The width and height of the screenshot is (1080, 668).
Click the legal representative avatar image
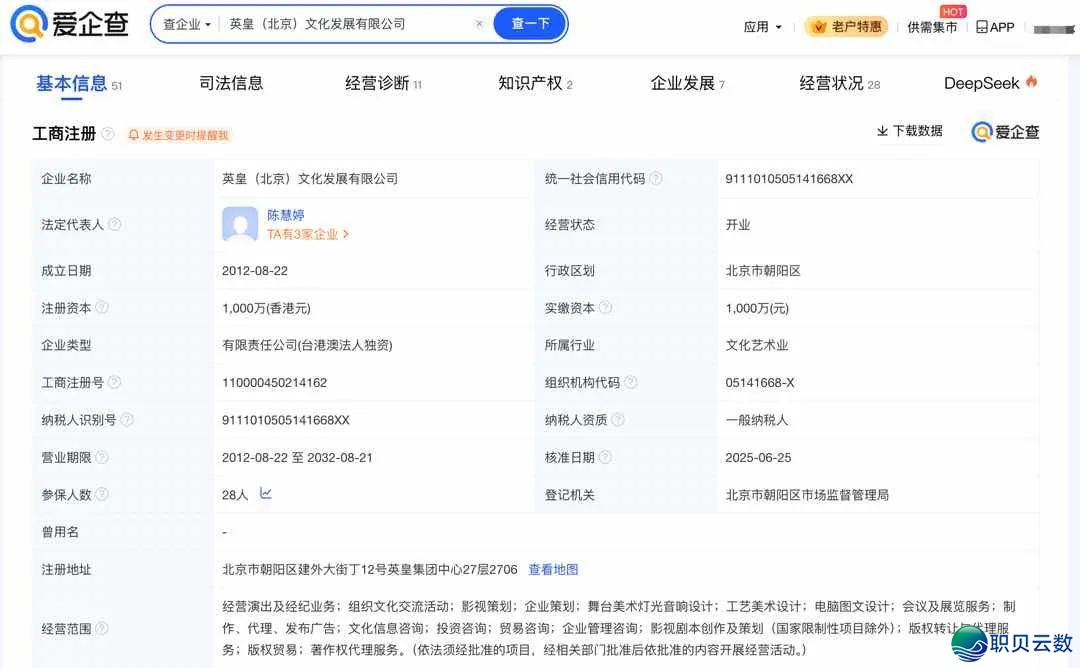coord(240,224)
